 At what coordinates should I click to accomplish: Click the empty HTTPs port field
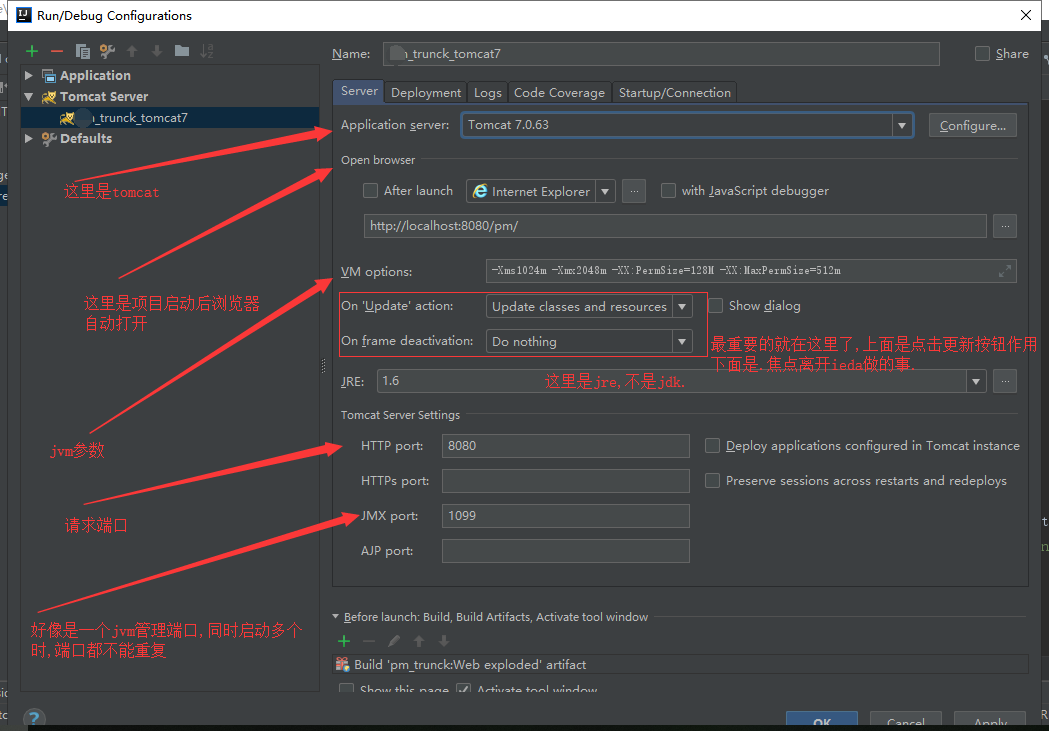565,481
